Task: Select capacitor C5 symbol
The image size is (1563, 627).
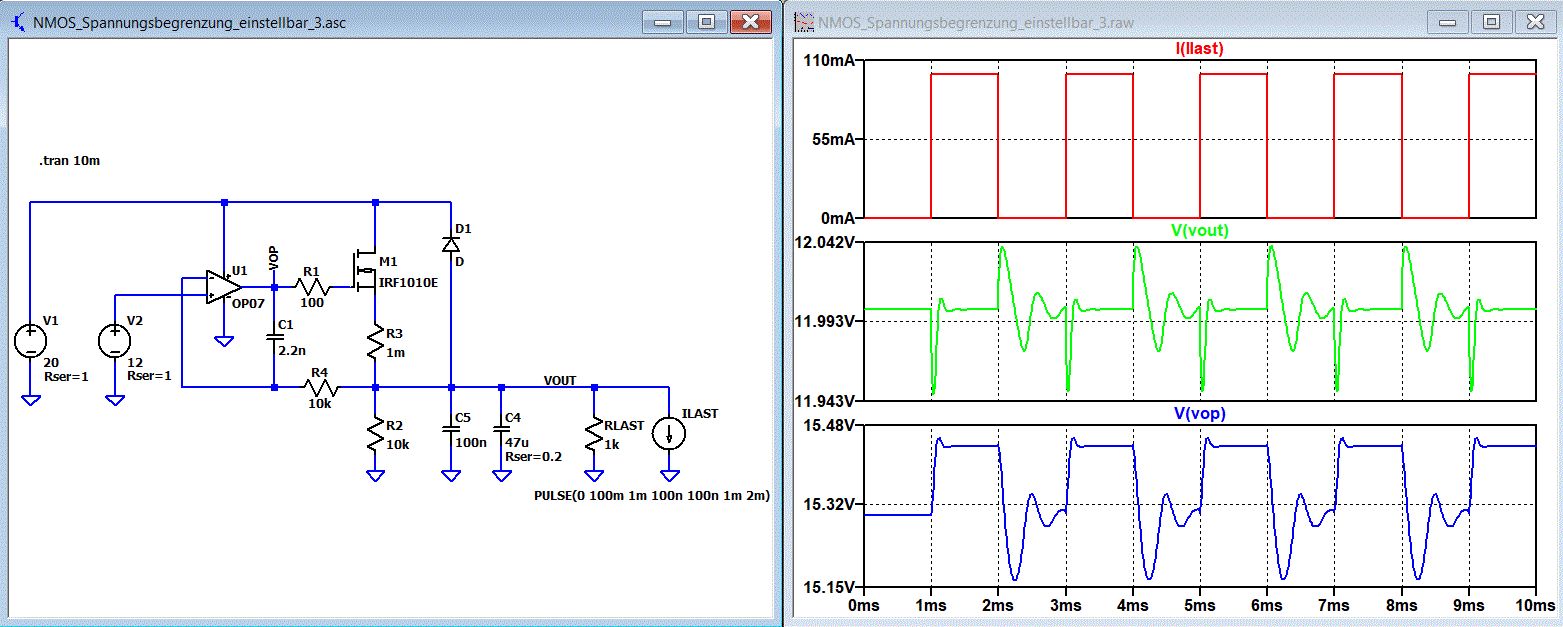Action: tap(451, 430)
